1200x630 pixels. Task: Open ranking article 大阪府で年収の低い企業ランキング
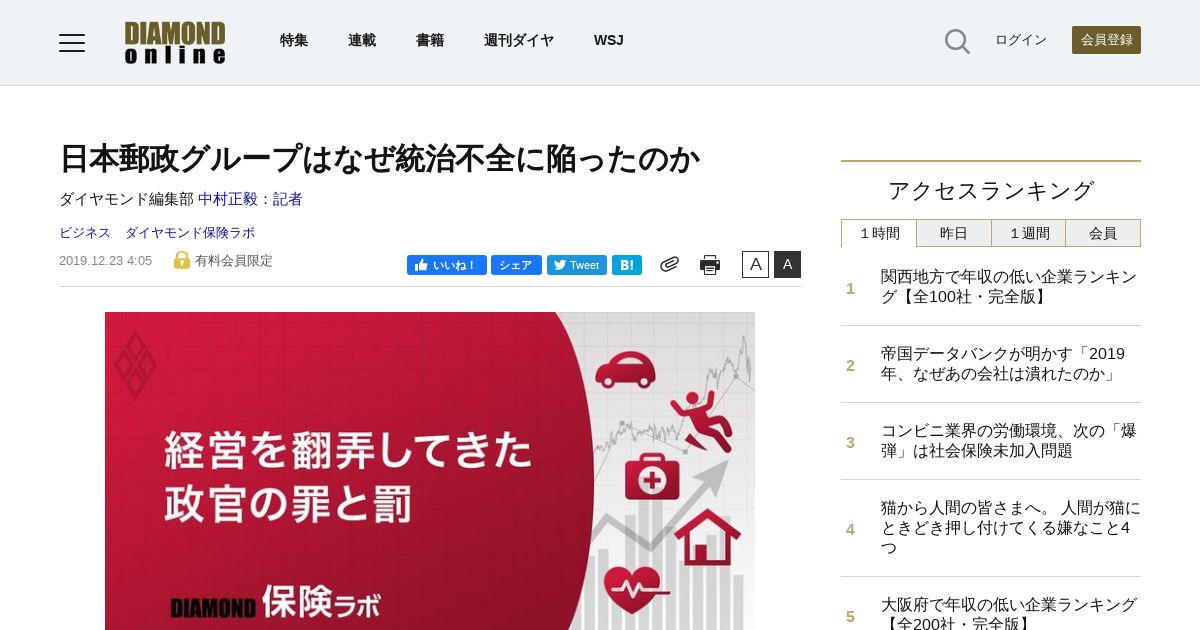(x=1009, y=614)
